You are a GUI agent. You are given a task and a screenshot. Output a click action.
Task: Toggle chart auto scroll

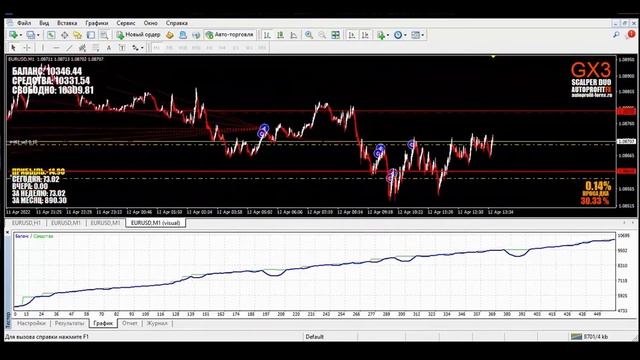coord(351,35)
